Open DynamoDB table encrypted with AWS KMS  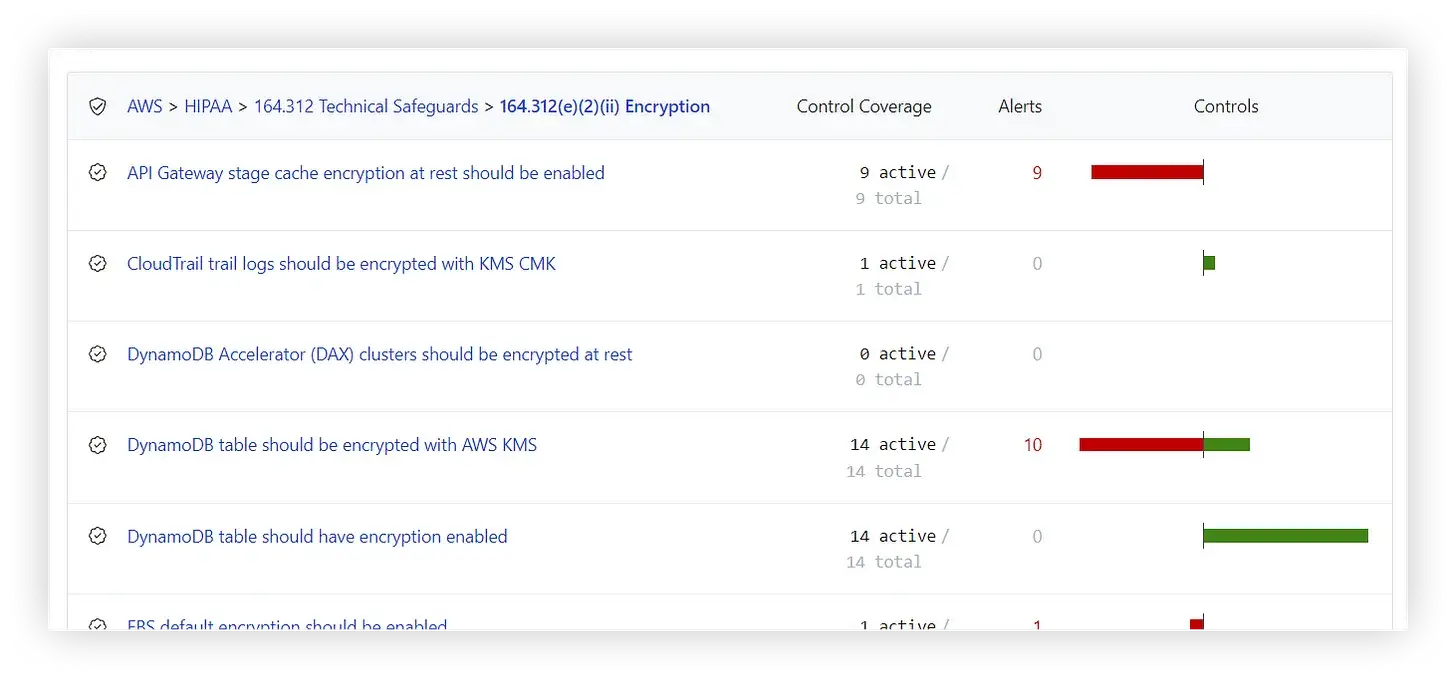click(x=332, y=445)
